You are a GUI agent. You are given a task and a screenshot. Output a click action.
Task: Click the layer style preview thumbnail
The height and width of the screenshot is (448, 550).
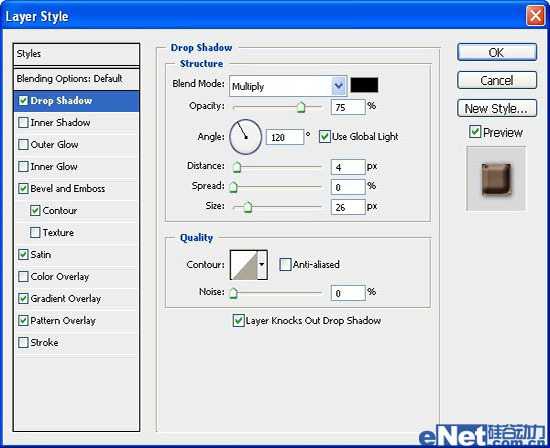pos(496,179)
